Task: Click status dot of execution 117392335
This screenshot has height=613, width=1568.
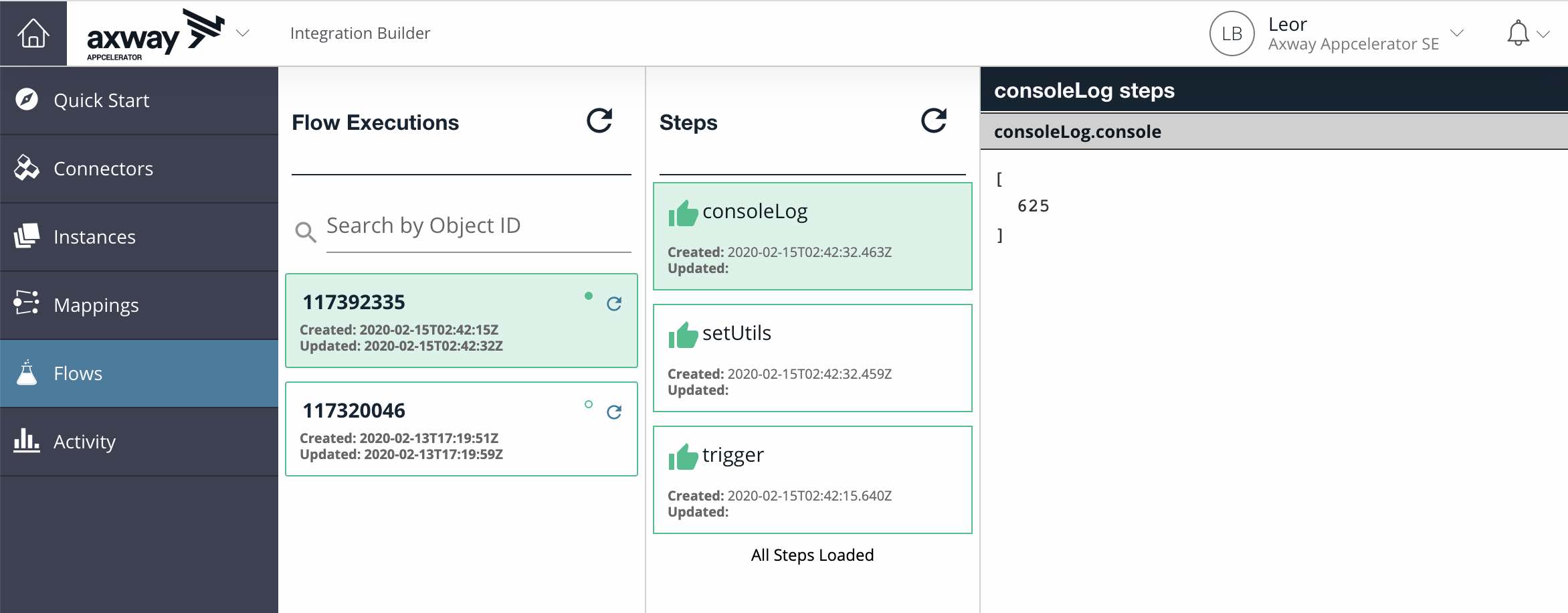Action: pyautogui.click(x=589, y=296)
